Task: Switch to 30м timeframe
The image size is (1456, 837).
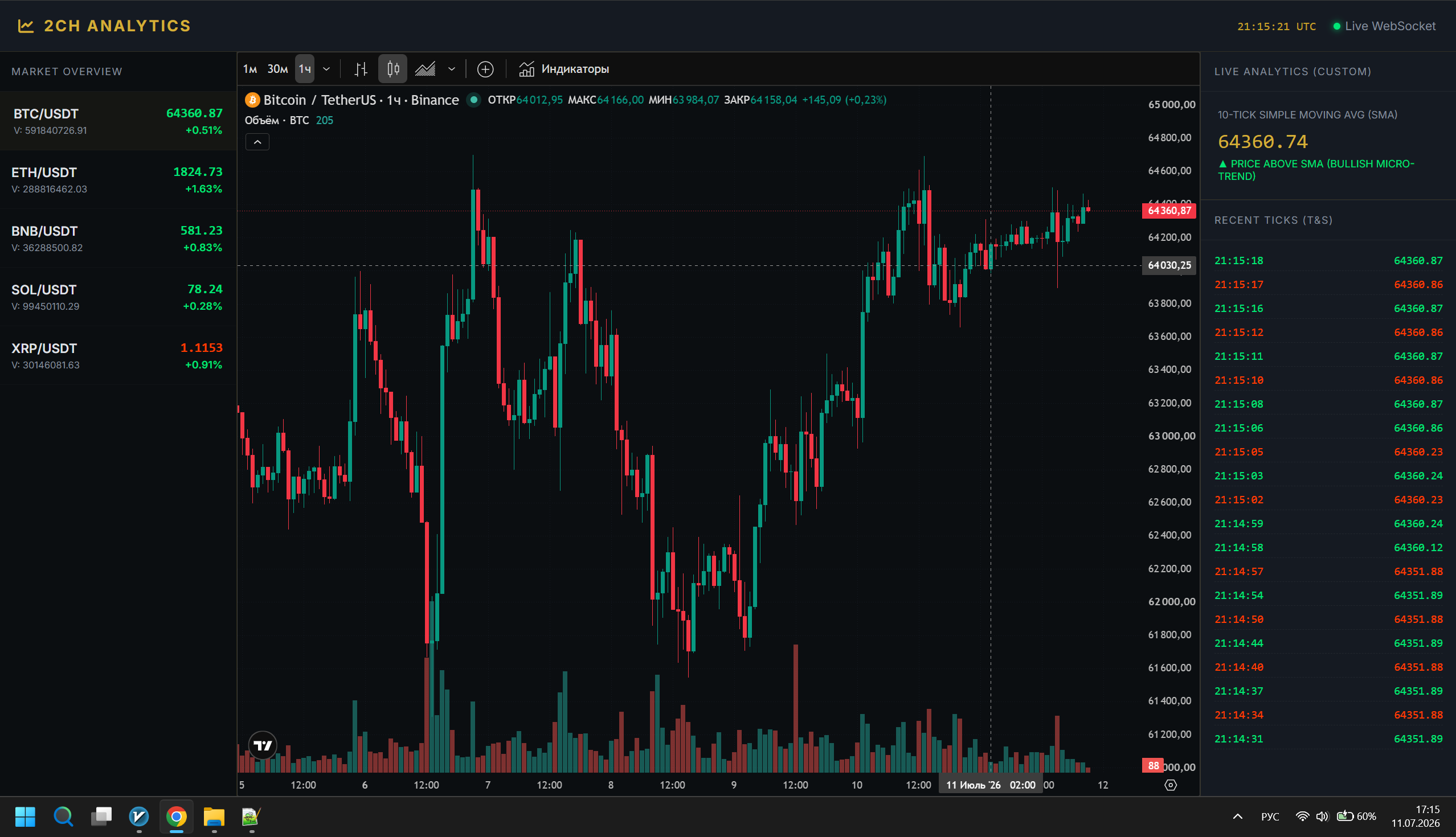Action: (278, 69)
